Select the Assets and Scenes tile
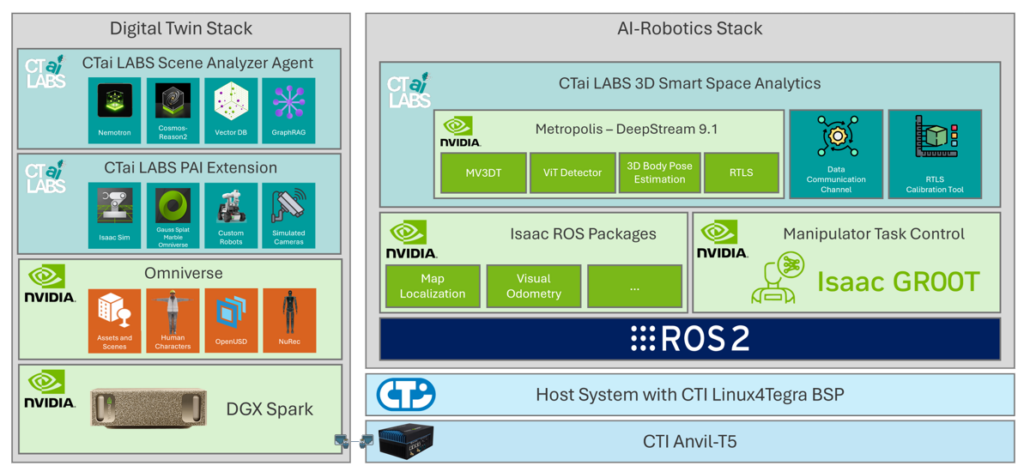Viewport: 1024px width, 472px height. coord(114,321)
